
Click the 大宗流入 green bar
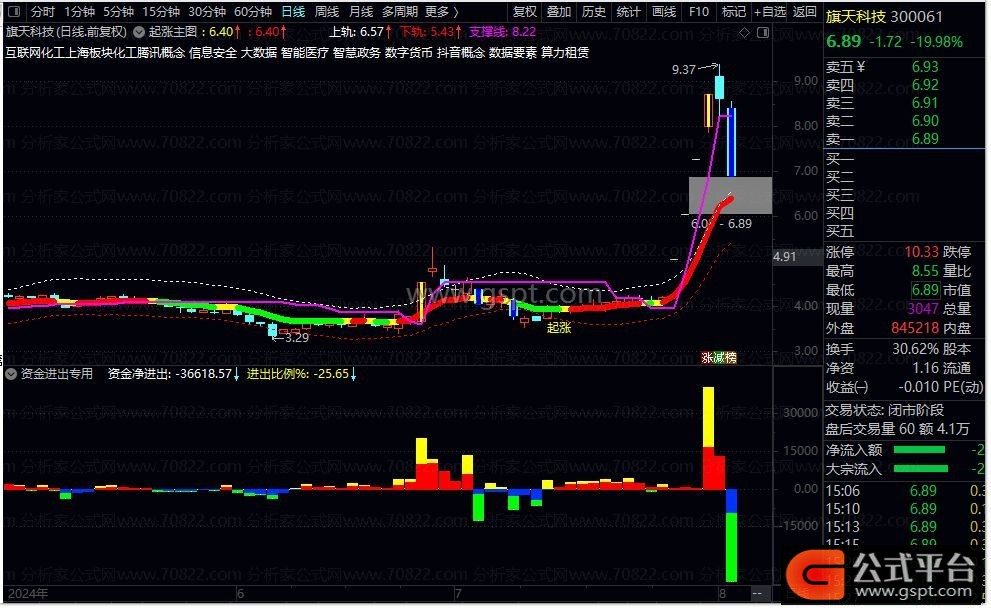(x=921, y=469)
